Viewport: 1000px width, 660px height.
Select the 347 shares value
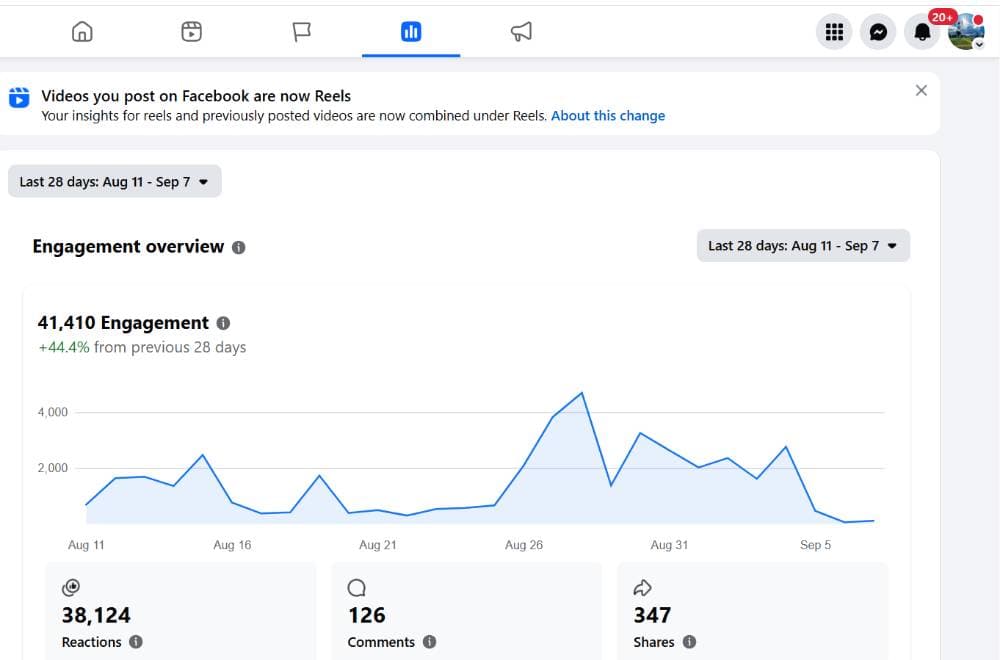click(652, 615)
